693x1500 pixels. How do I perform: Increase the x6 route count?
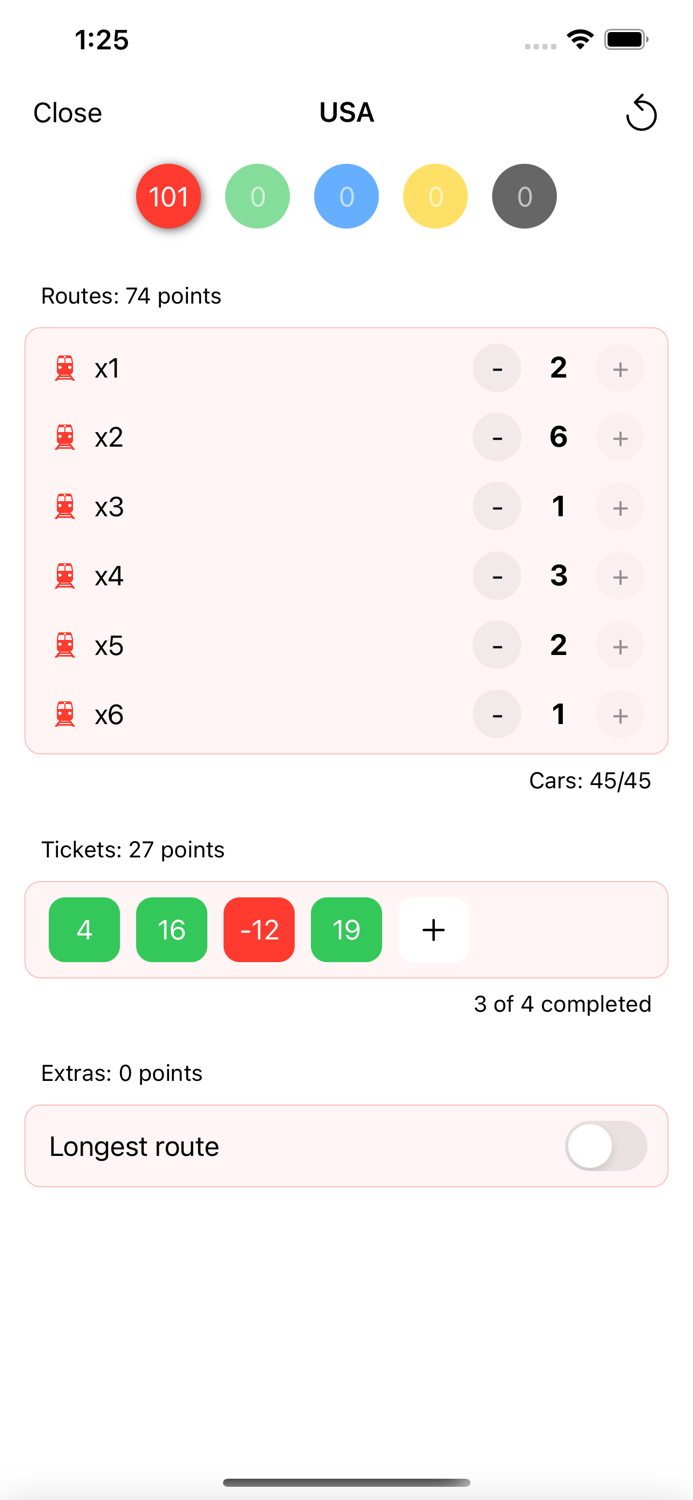(619, 715)
